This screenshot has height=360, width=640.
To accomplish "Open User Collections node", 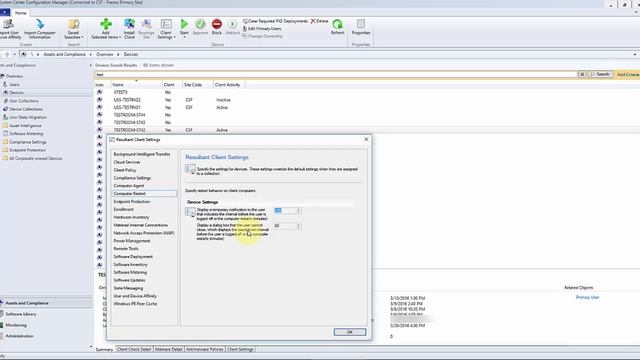I will point(24,101).
